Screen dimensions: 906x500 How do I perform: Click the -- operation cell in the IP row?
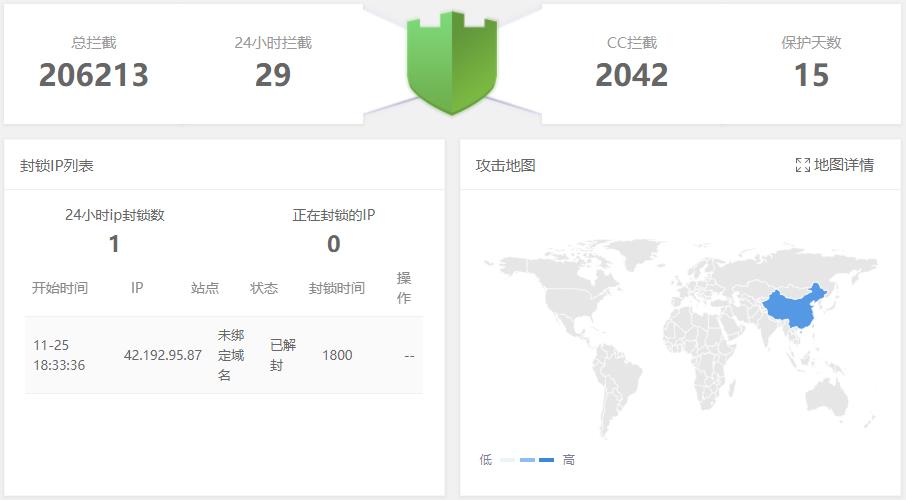(409, 356)
